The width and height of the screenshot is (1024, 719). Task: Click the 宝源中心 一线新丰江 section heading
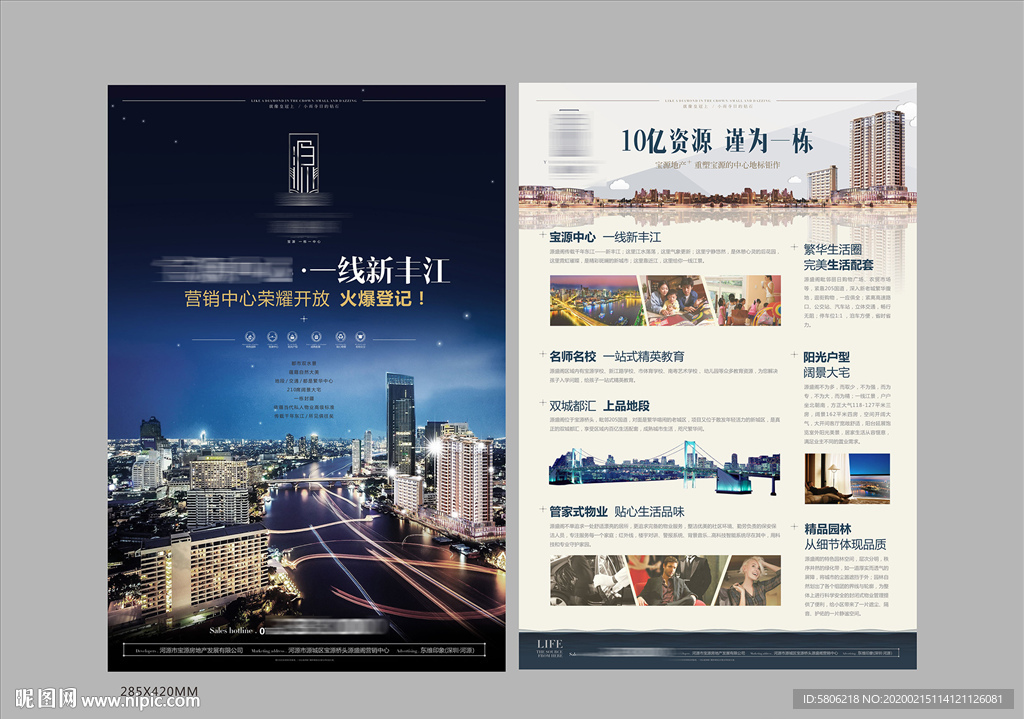point(605,237)
